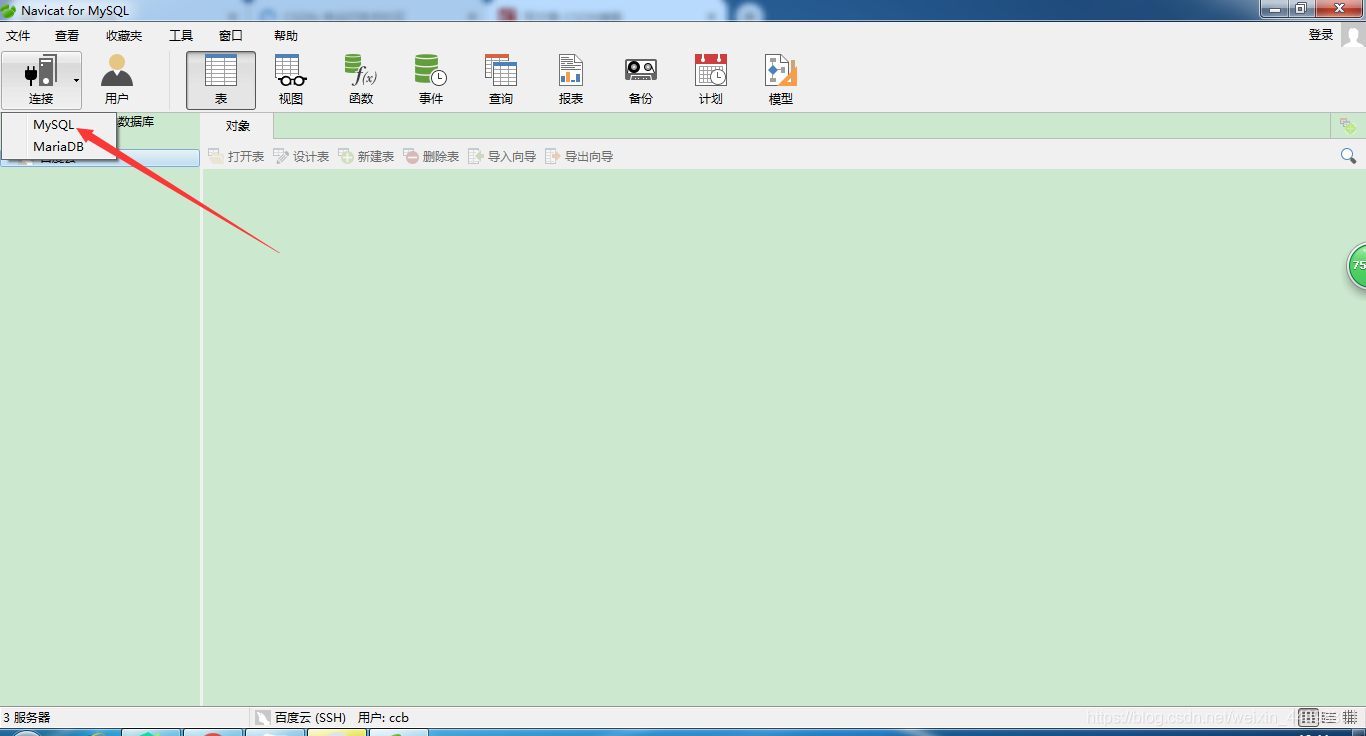Open the 连接 dropdown arrow
Screen dimensions: 1366x736
pos(76,80)
